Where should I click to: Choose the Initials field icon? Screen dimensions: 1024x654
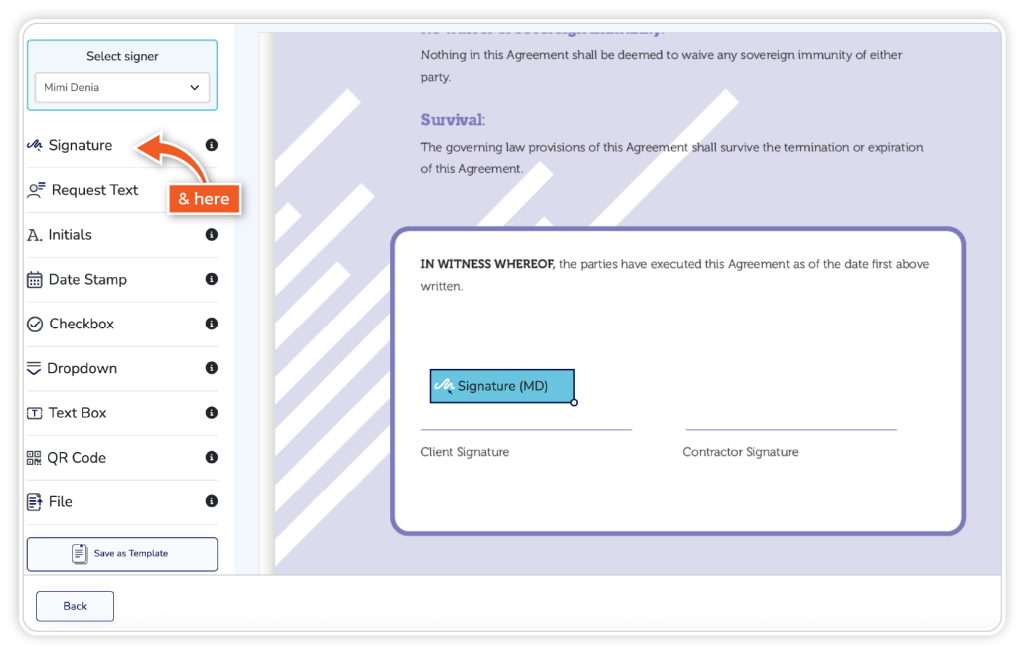[x=34, y=235]
